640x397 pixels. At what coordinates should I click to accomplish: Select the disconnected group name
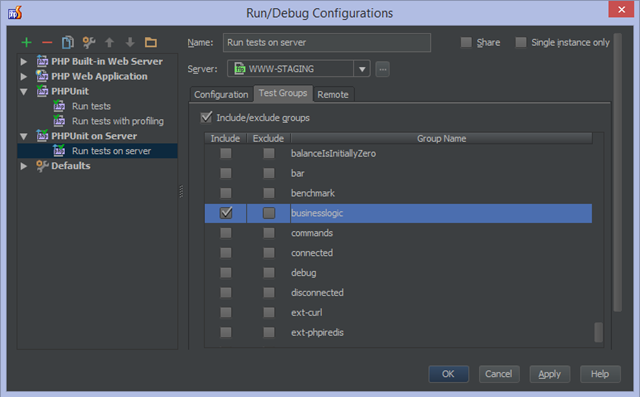coord(317,293)
